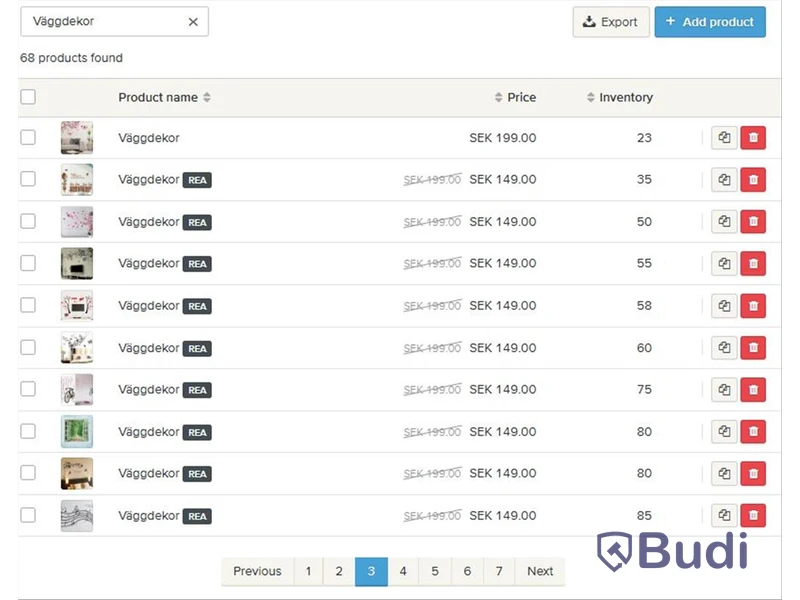Delete the product with inventory 85
This screenshot has width=800, height=600.
753,515
